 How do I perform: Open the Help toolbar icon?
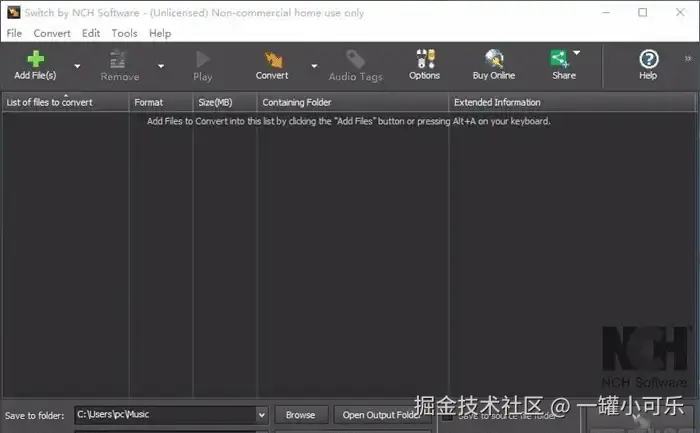tap(649, 59)
